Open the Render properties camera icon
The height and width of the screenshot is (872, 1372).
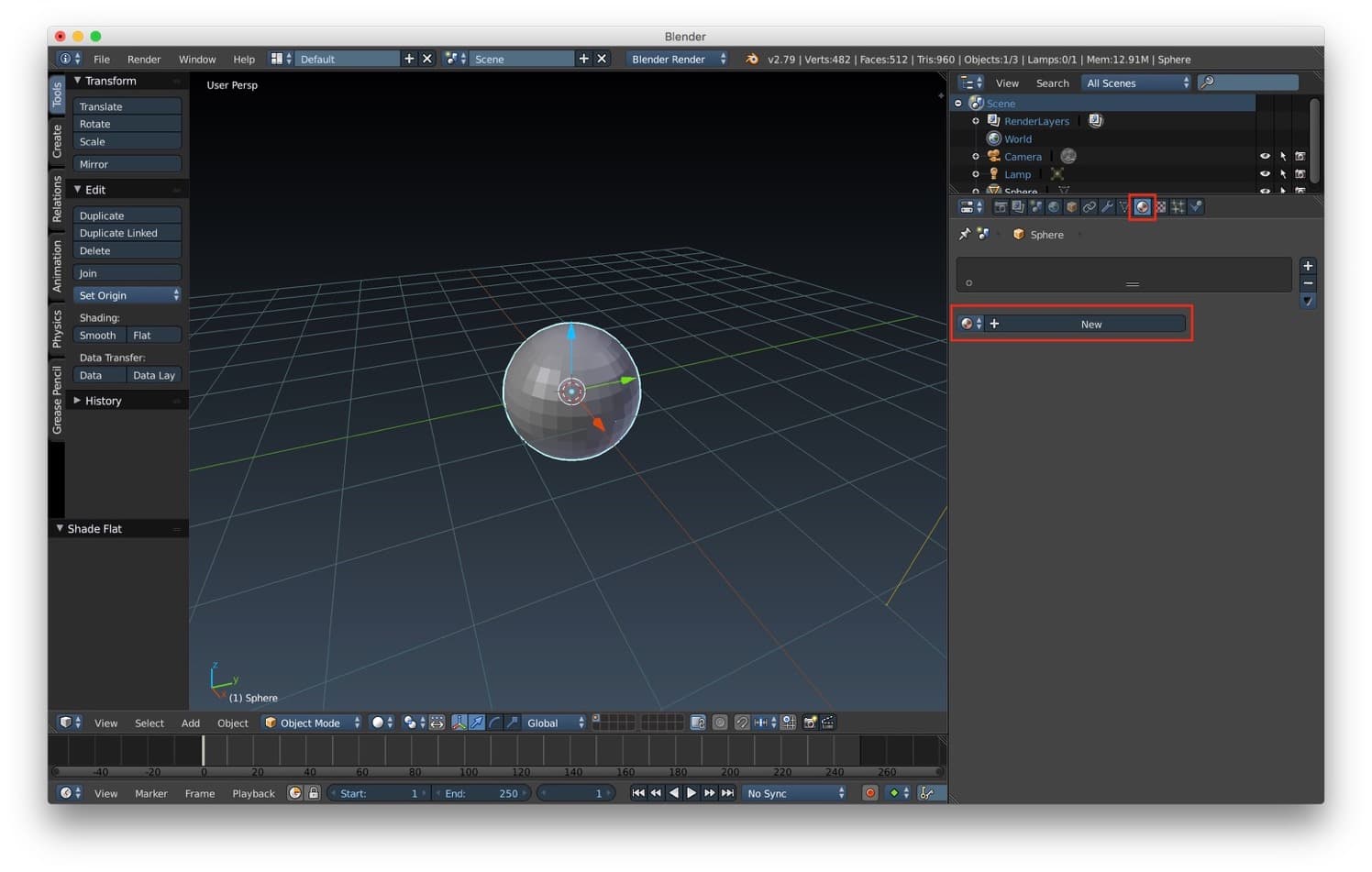coord(1001,207)
